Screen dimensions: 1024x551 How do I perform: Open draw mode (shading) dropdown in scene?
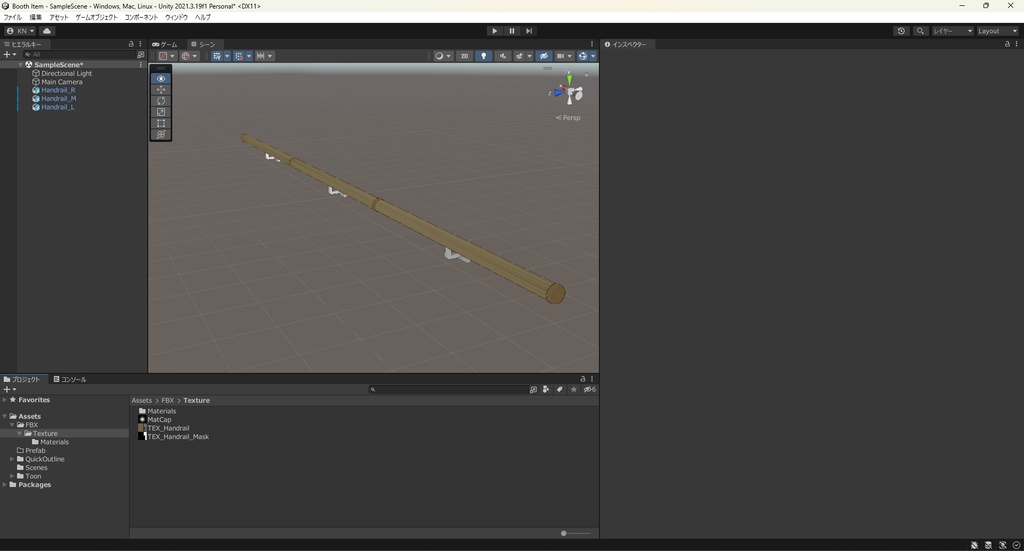tap(443, 56)
